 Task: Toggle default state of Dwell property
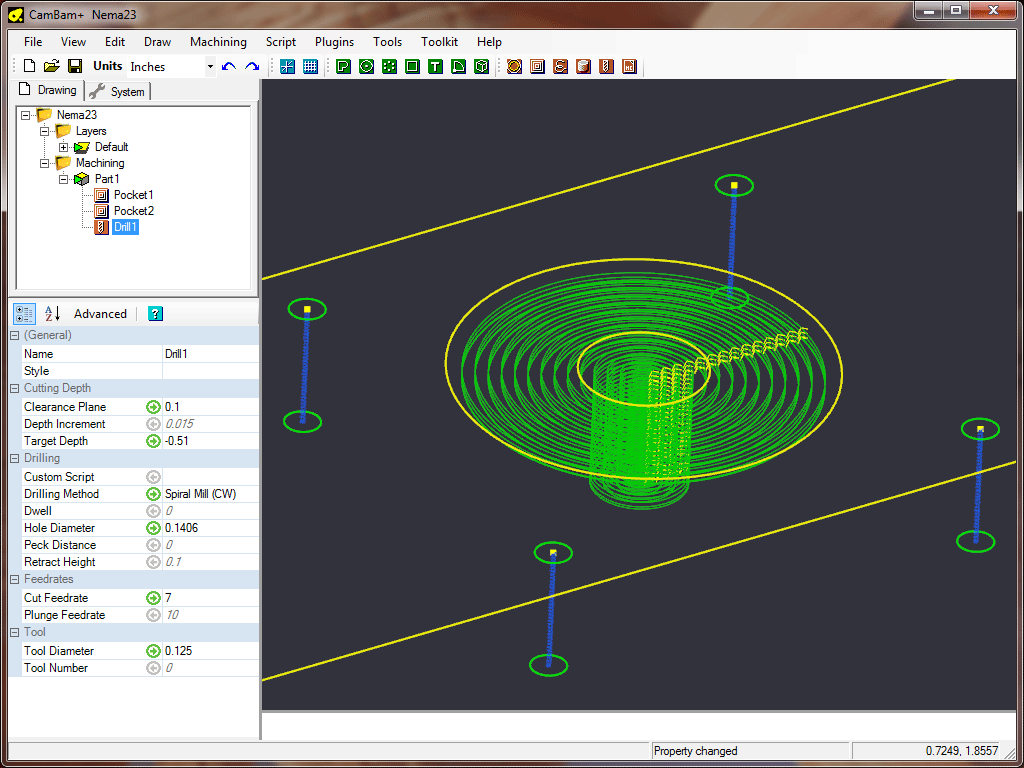click(153, 511)
